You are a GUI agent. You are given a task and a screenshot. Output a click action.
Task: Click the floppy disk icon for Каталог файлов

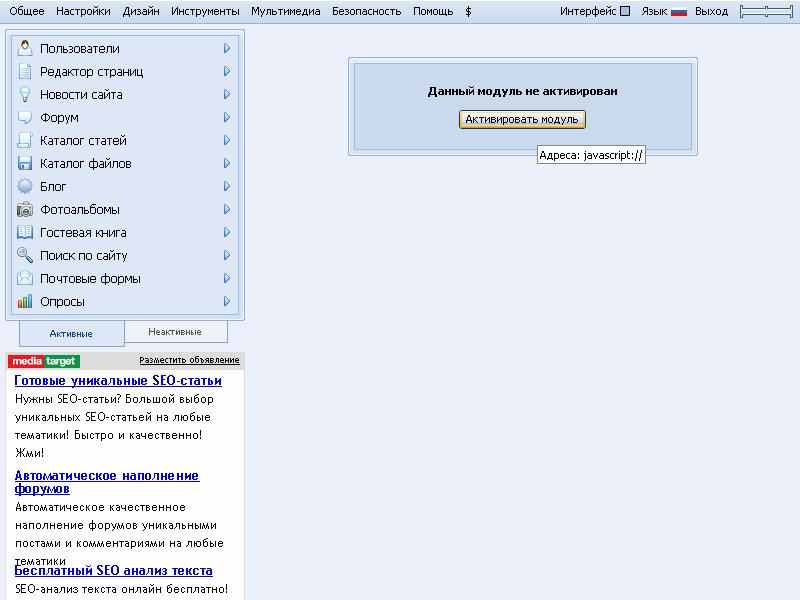(x=24, y=163)
